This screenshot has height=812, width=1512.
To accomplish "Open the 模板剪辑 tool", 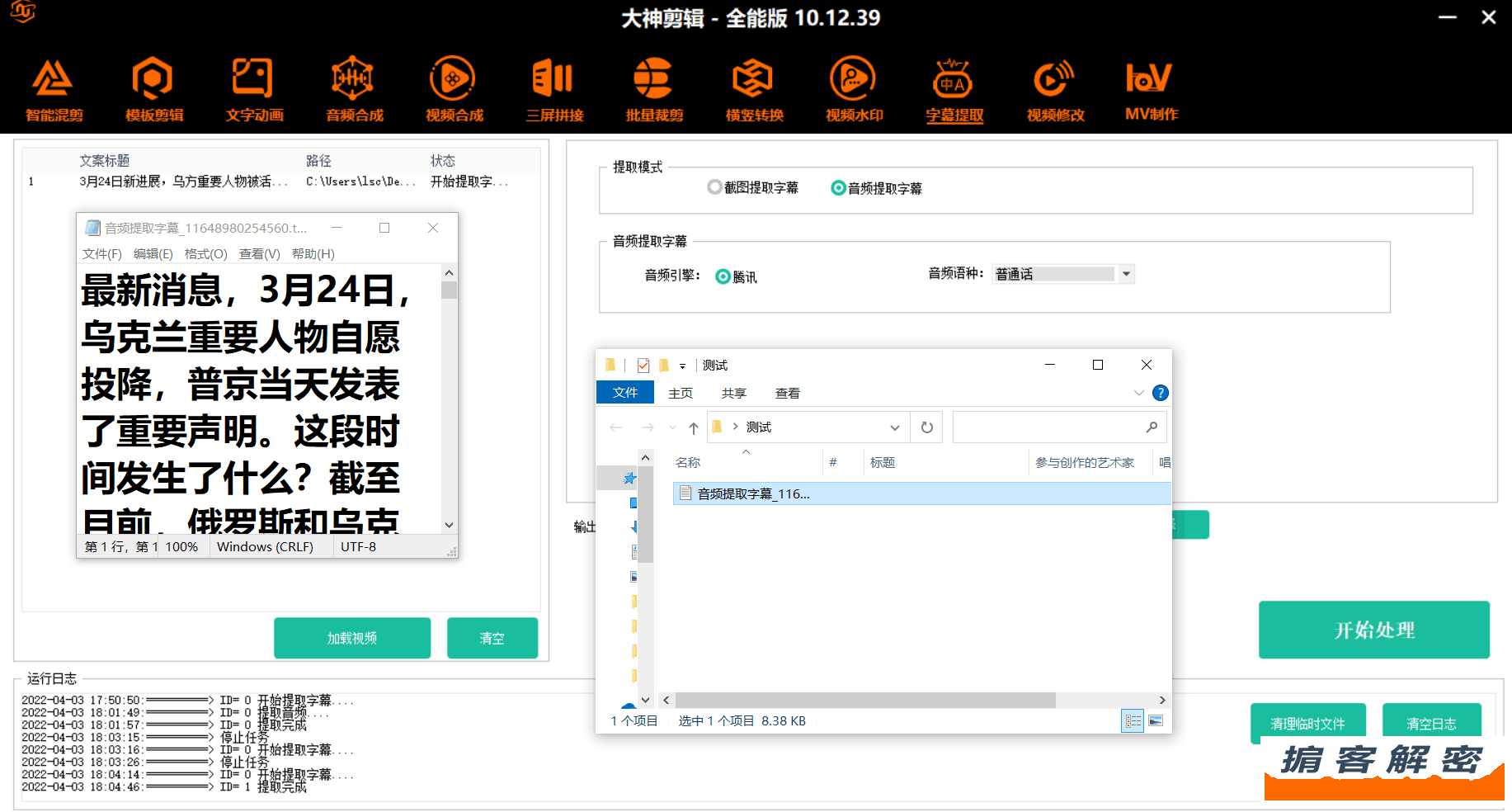I will 154,90.
